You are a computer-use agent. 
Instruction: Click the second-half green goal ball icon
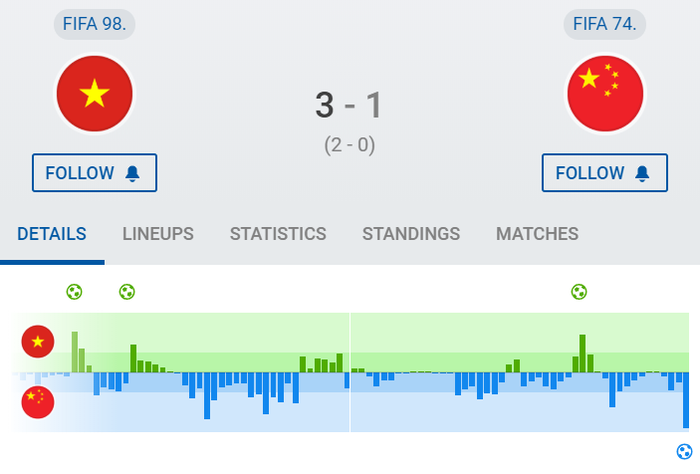tap(579, 292)
